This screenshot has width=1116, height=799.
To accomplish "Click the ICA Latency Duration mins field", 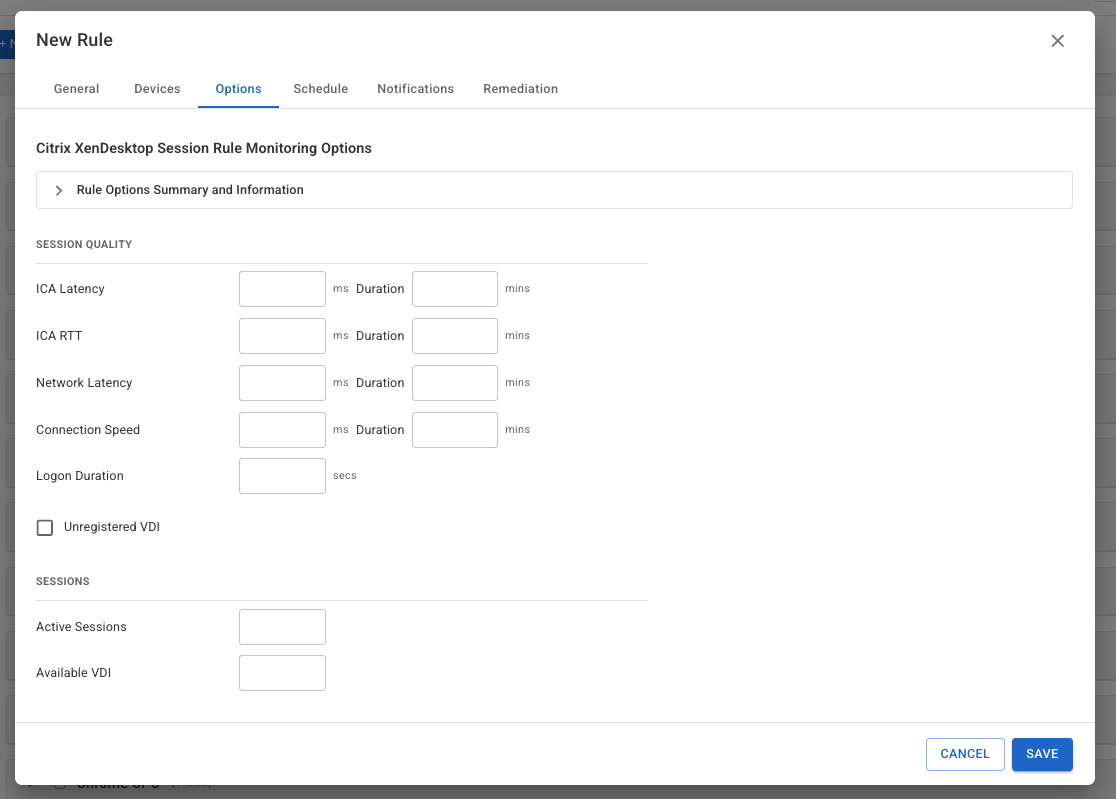I will pyautogui.click(x=455, y=289).
